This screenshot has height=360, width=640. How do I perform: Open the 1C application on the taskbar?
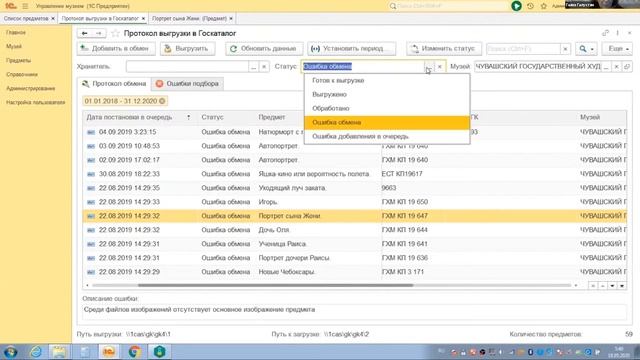(x=109, y=351)
